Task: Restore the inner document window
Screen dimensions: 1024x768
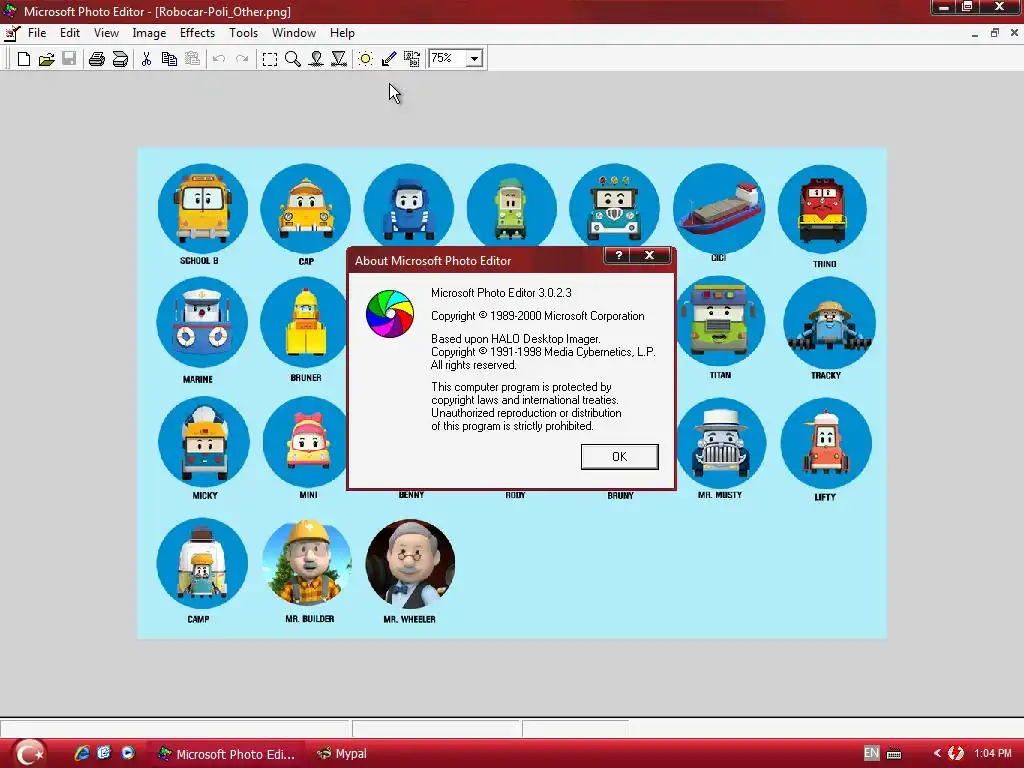Action: [x=995, y=33]
